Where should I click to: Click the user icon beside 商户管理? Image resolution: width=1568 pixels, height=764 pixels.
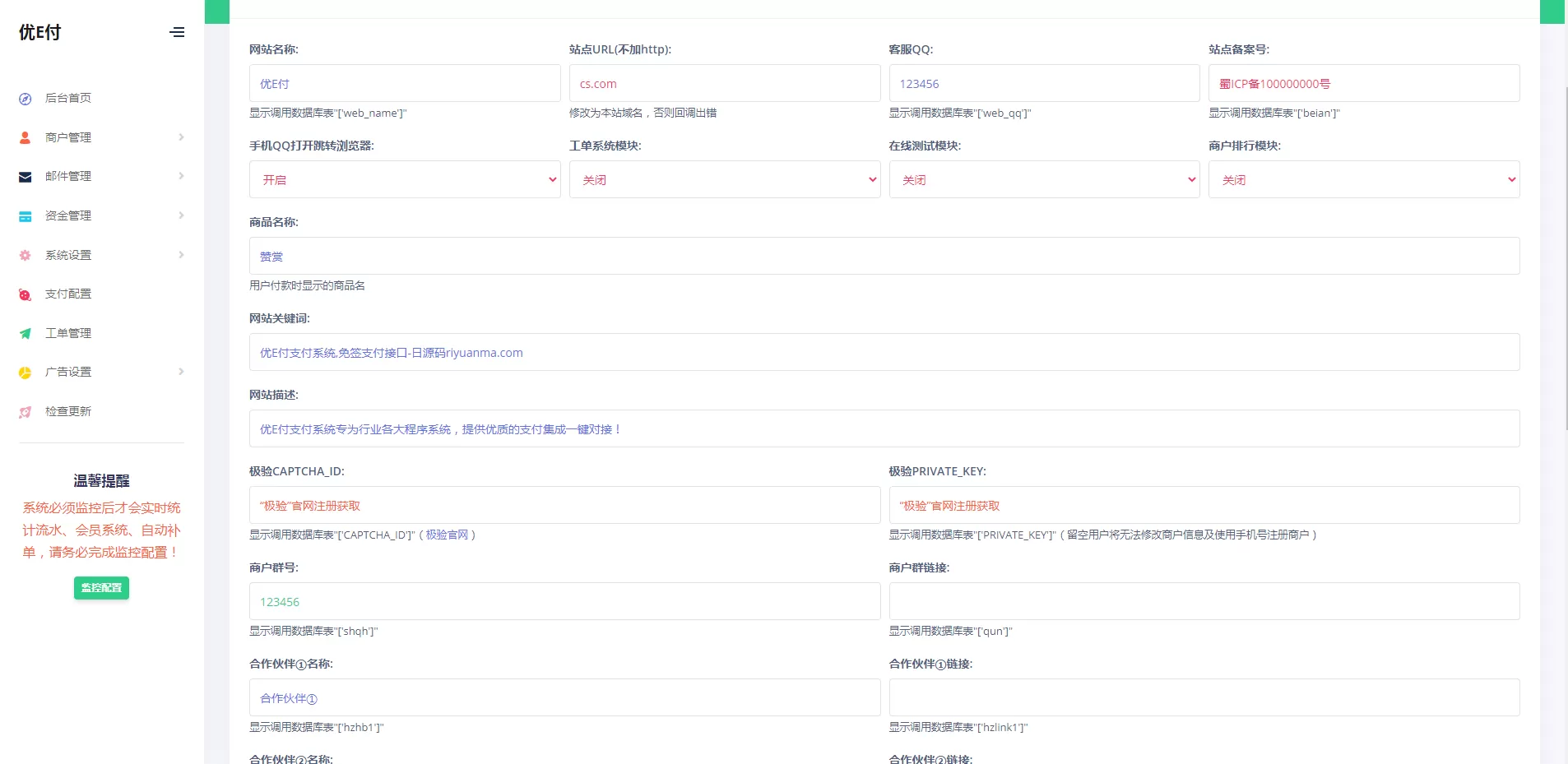[26, 137]
